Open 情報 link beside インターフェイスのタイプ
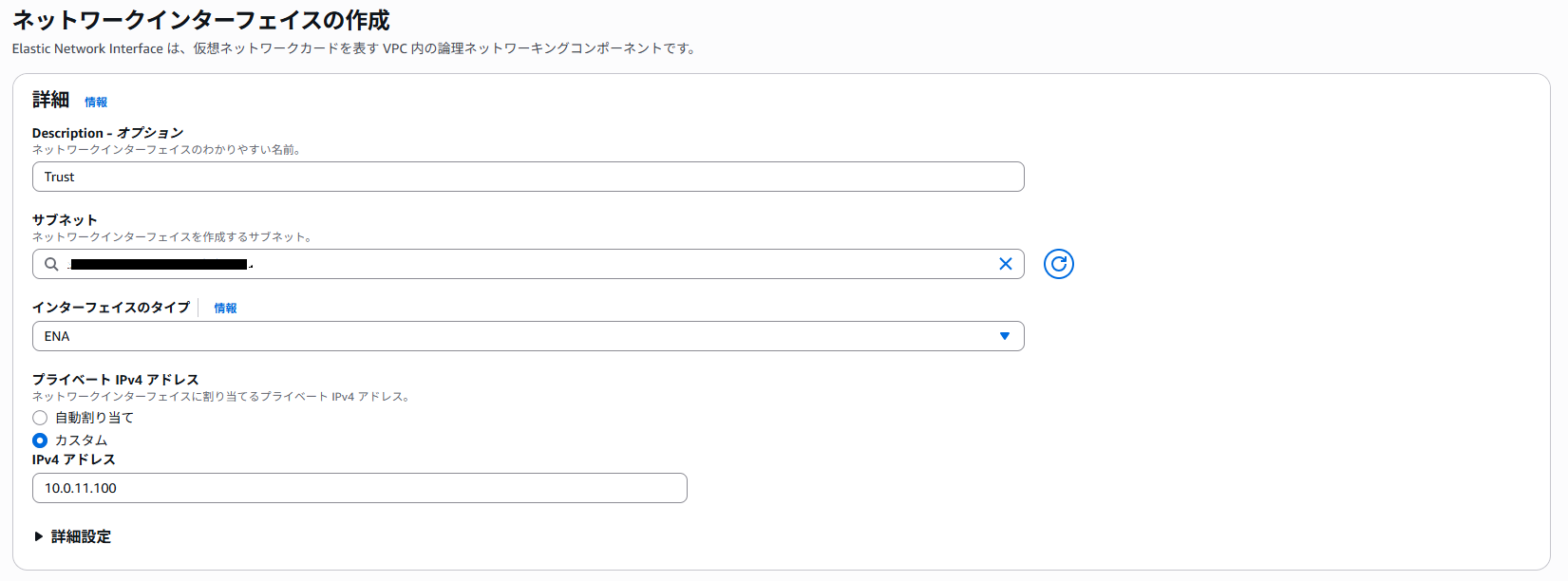1568x581 pixels. [x=225, y=308]
